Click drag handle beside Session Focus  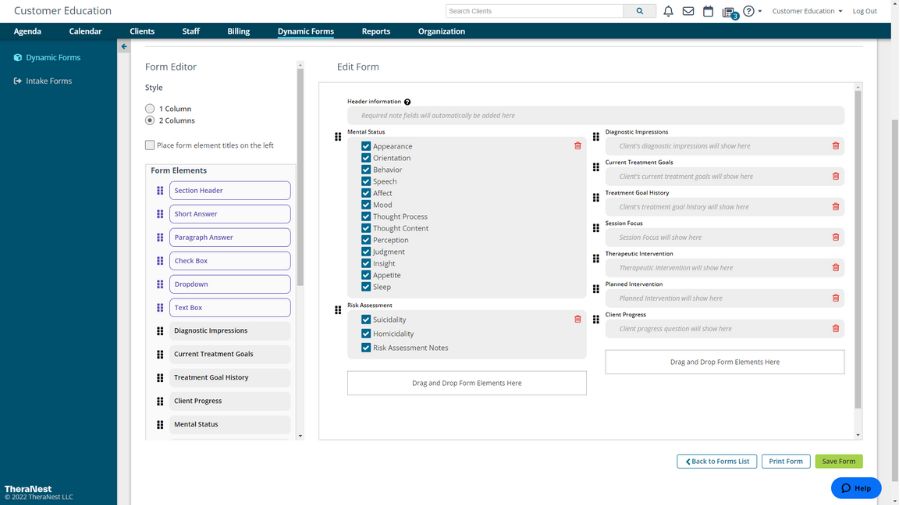coord(596,228)
